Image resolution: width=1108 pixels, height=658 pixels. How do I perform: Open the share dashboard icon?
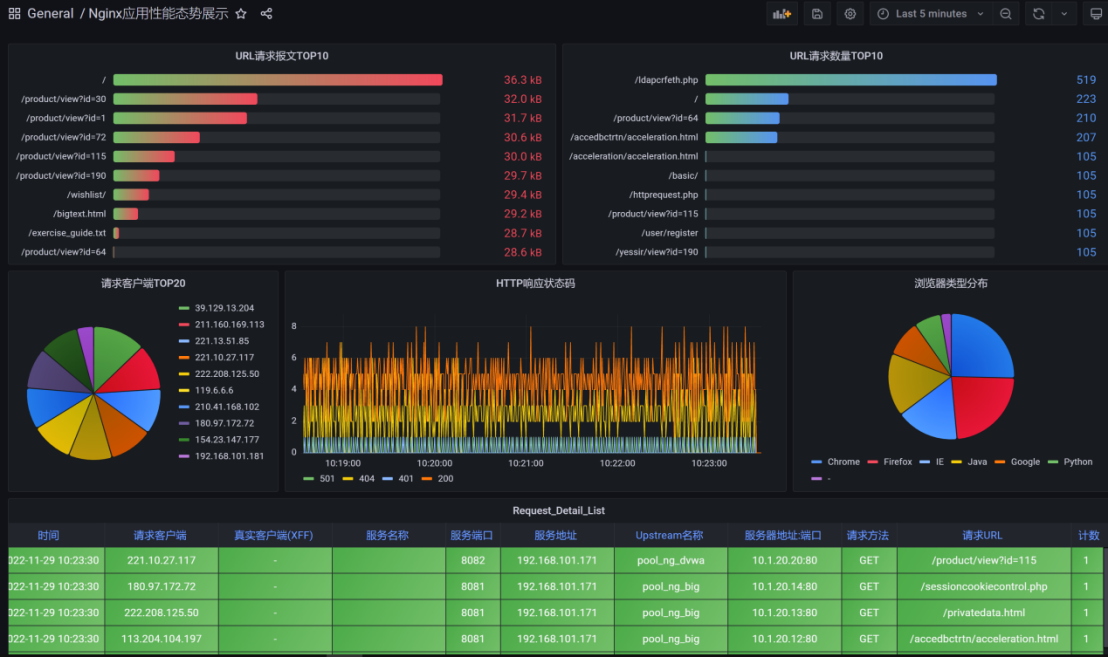coord(266,13)
